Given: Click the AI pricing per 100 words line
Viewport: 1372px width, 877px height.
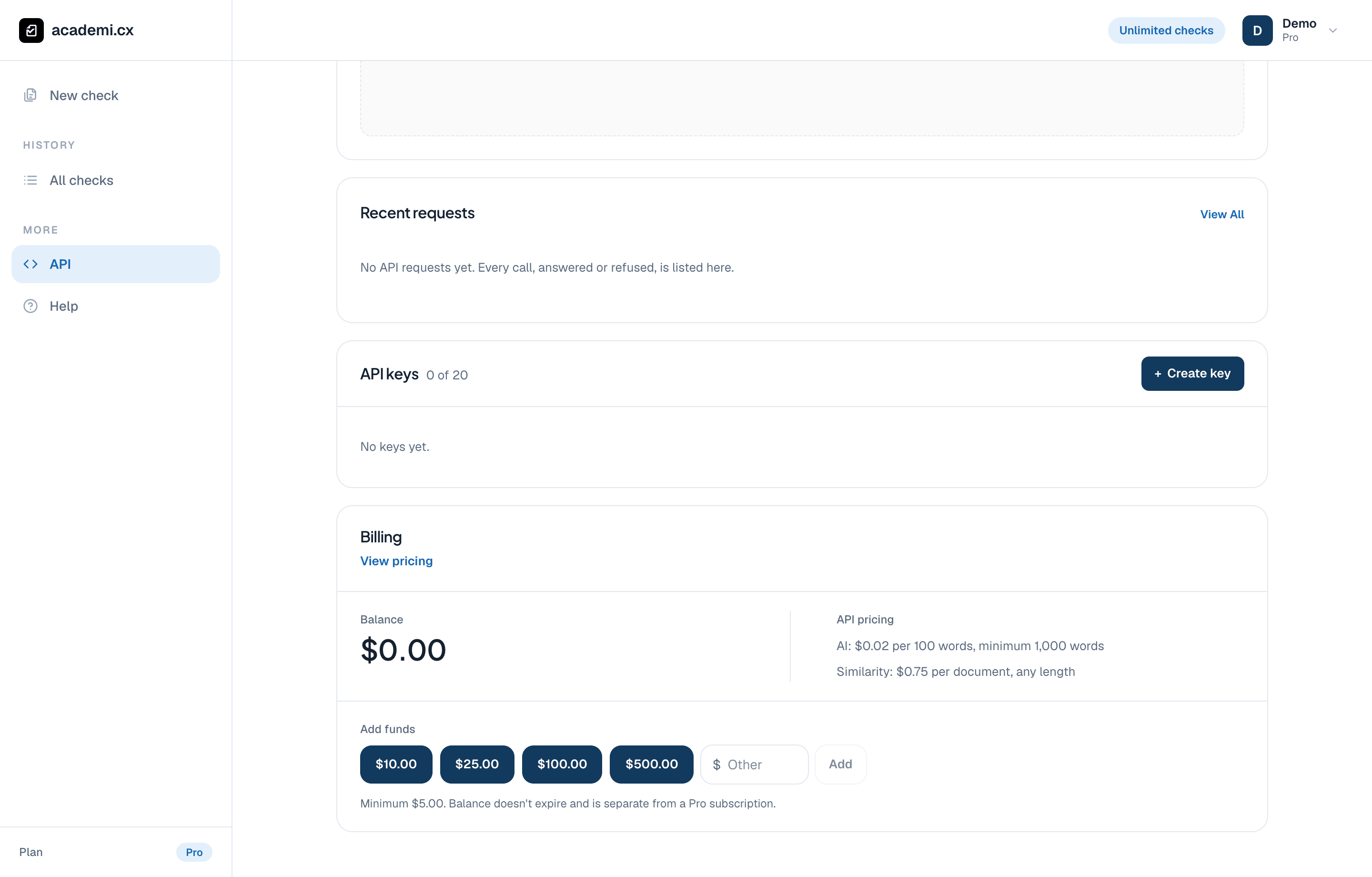Looking at the screenshot, I should pyautogui.click(x=970, y=646).
